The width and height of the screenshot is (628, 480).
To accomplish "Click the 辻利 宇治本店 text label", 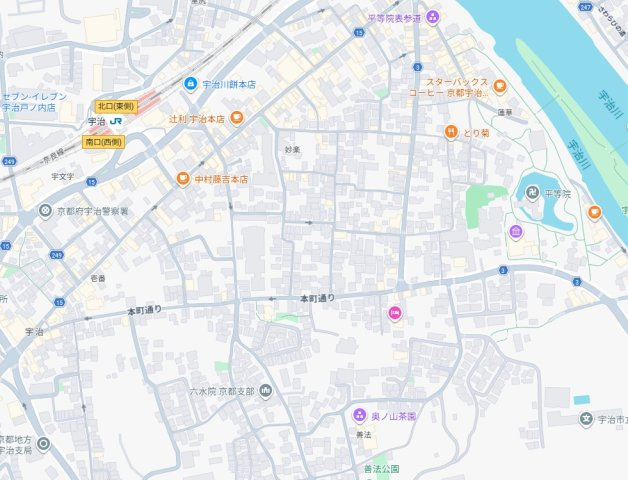I will tap(197, 119).
